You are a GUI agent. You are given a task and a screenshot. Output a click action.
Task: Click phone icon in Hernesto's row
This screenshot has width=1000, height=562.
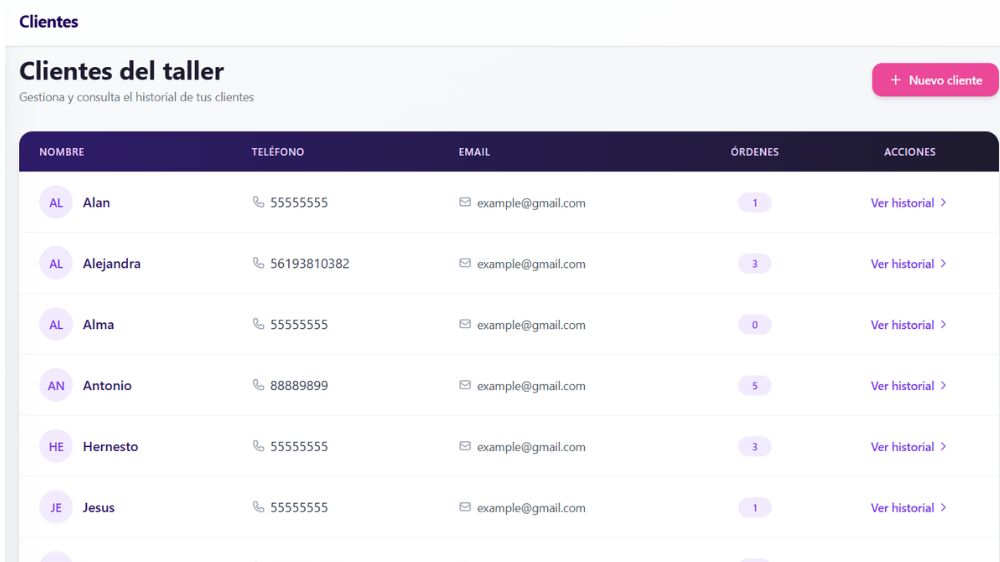click(x=258, y=446)
